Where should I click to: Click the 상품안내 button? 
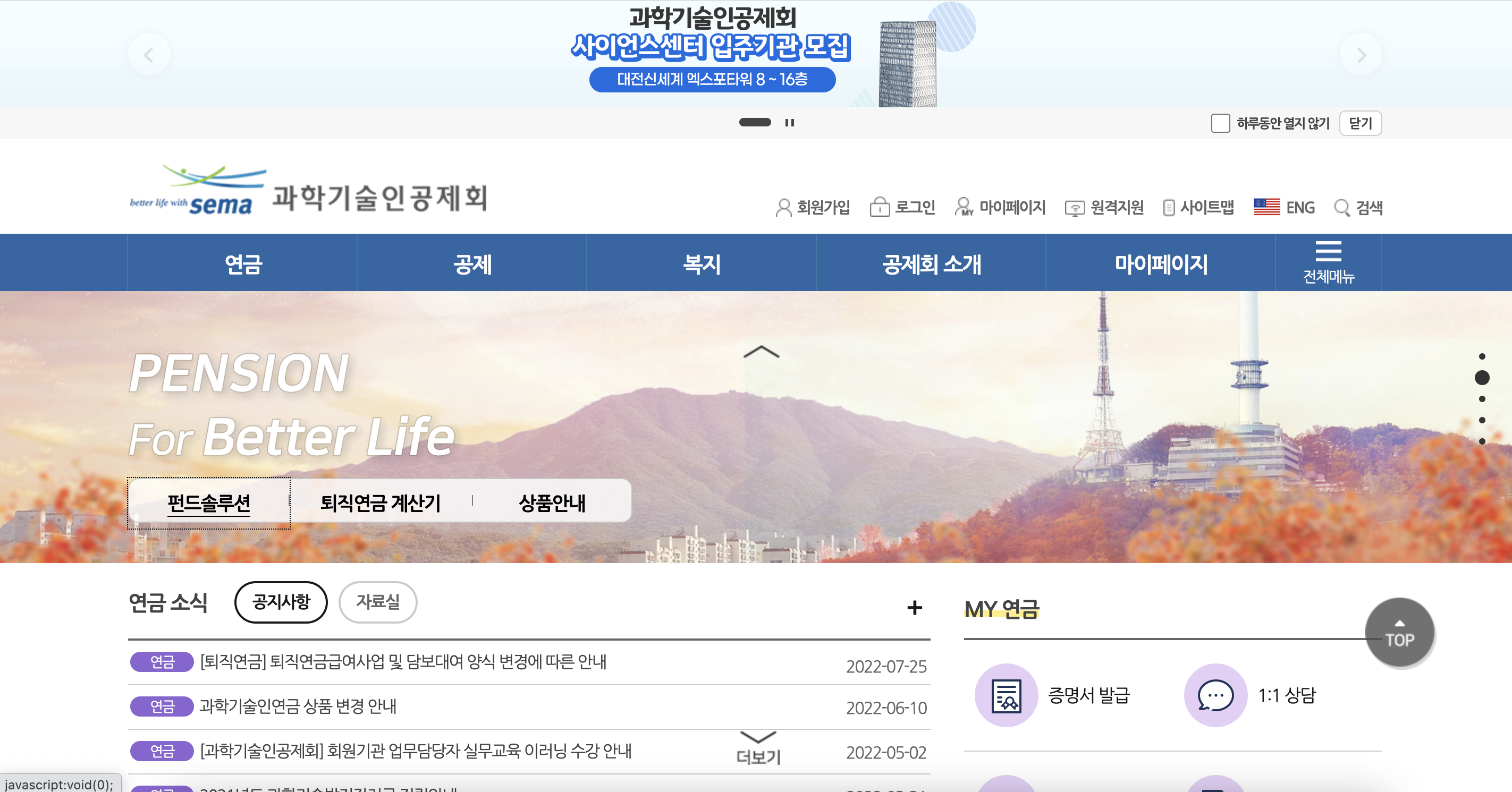(552, 503)
